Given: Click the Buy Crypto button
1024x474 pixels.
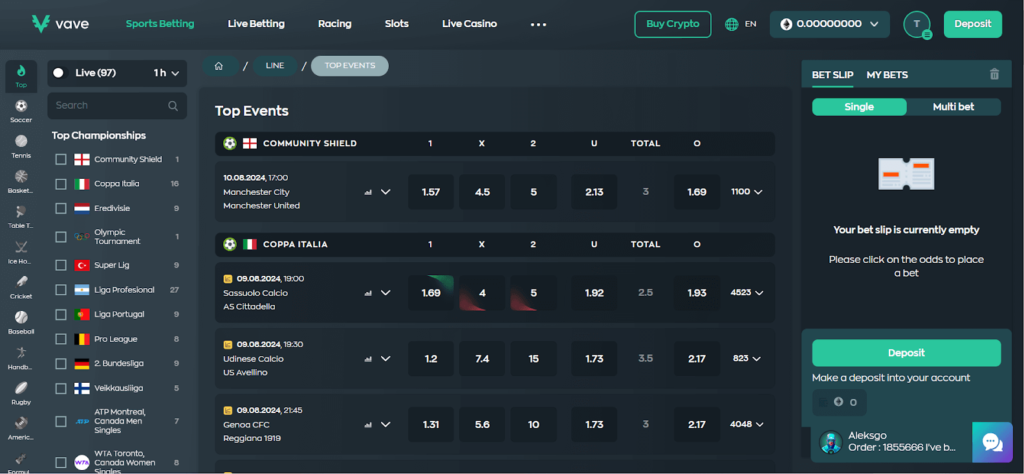Looking at the screenshot, I should (673, 24).
